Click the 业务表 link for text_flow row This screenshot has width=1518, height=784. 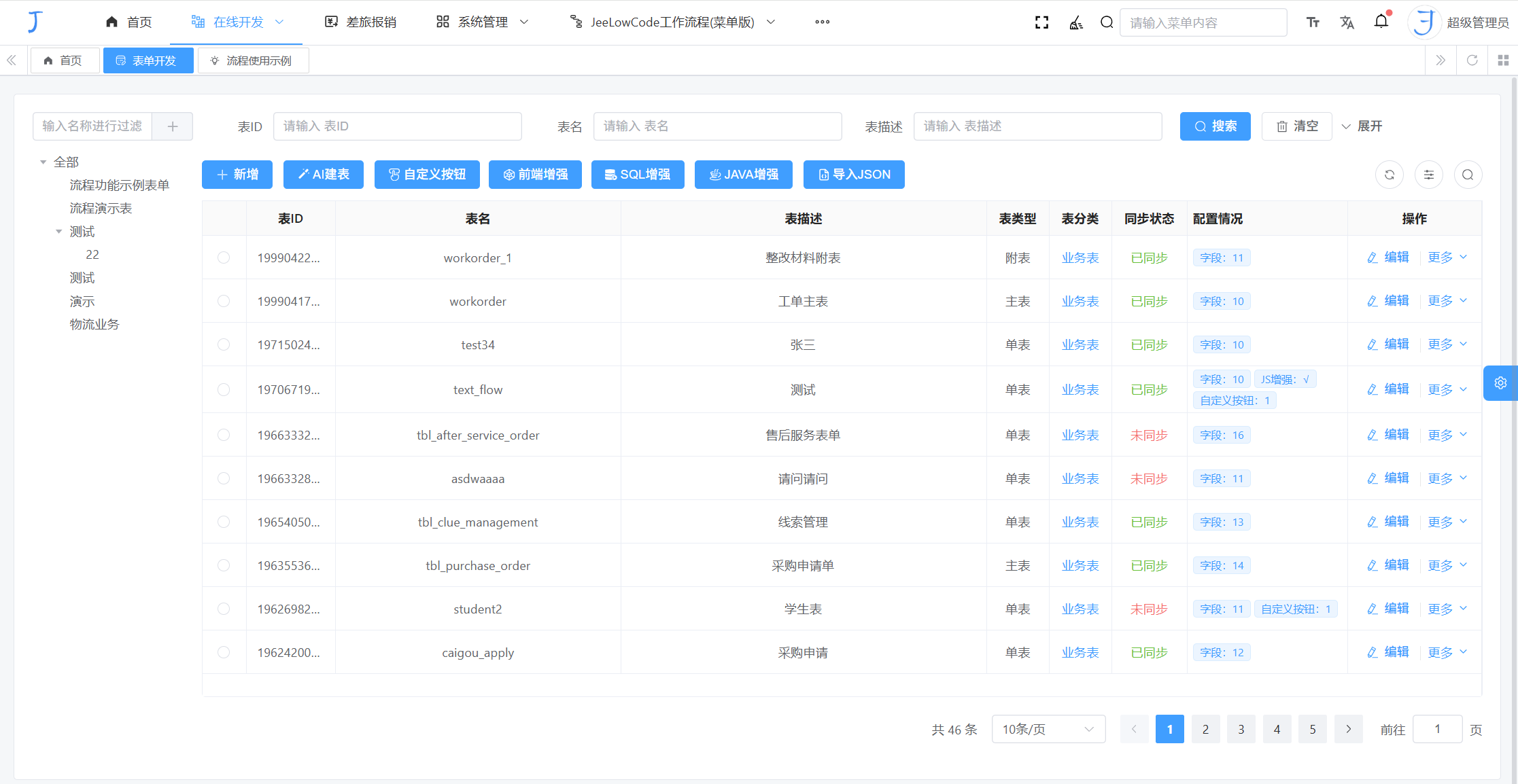click(1080, 389)
